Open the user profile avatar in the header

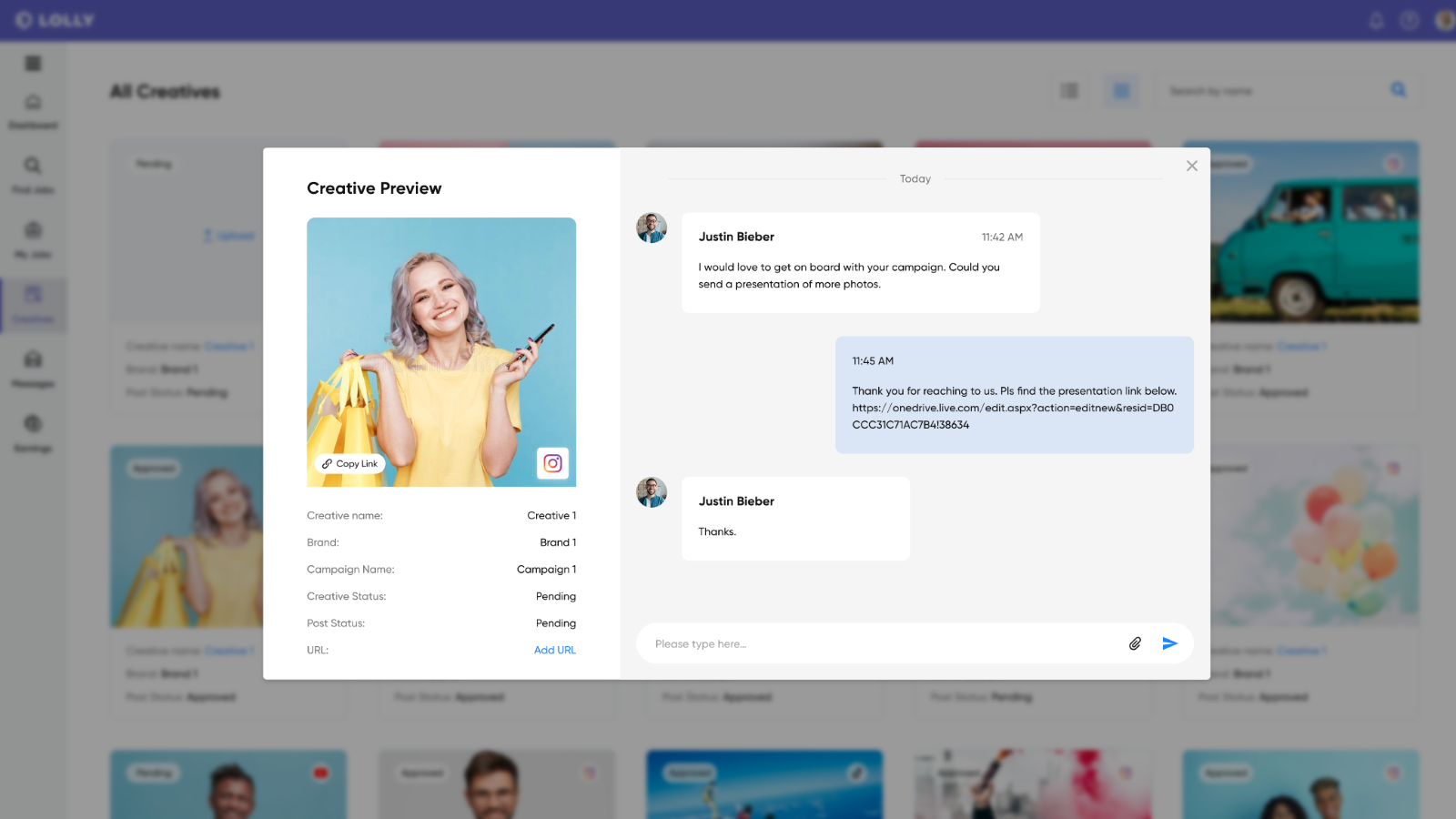pos(1444,20)
